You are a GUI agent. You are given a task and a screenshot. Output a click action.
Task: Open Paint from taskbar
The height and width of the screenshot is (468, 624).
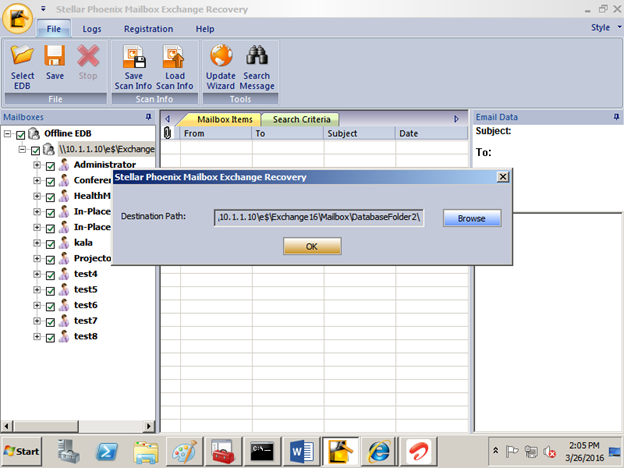(184, 452)
